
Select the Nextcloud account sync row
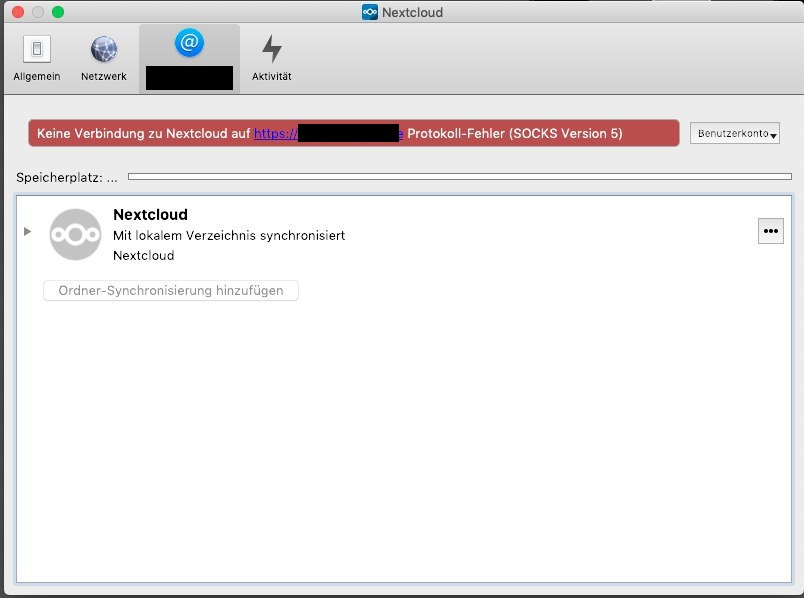tap(400, 234)
